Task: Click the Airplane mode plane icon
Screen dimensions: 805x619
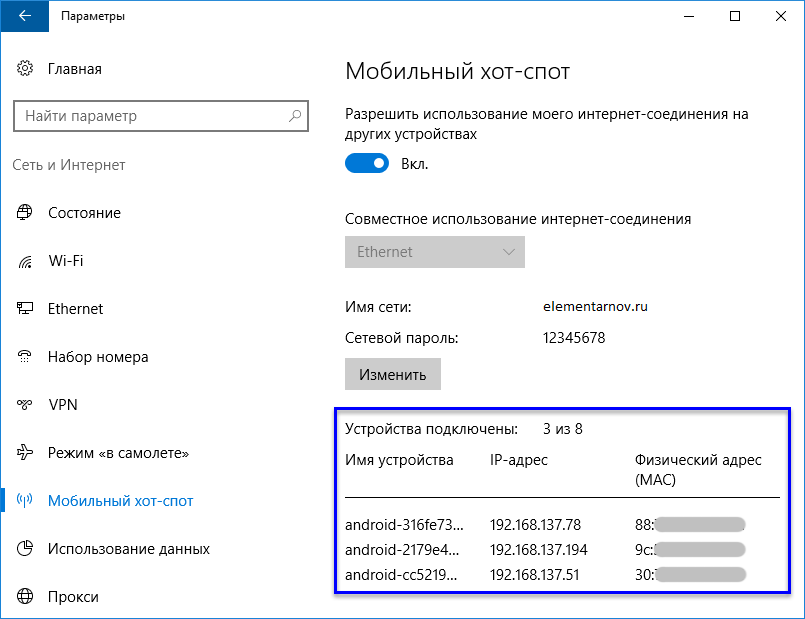Action: point(26,453)
